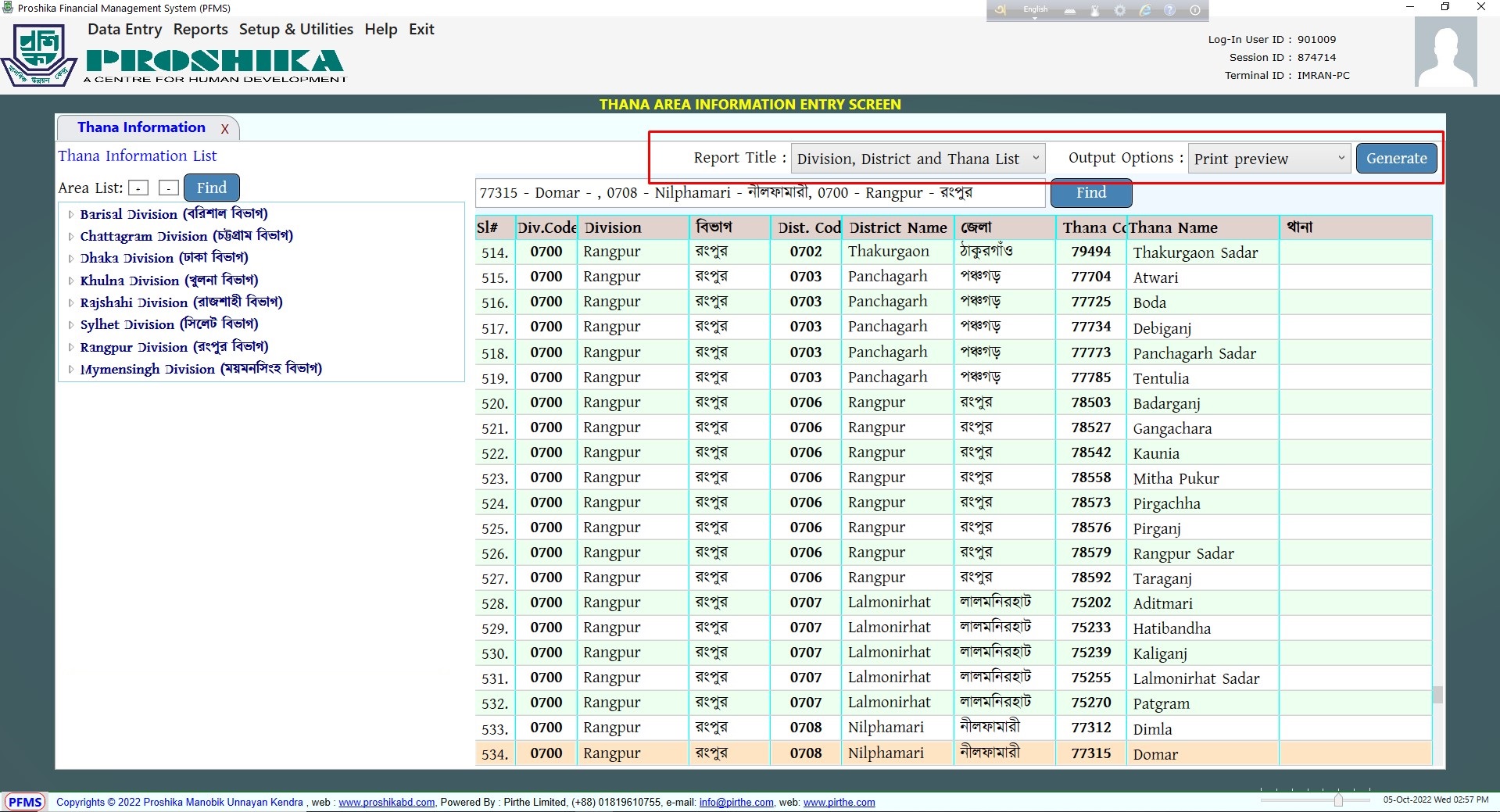Click the collapse-all minus button beside Area List

click(169, 188)
